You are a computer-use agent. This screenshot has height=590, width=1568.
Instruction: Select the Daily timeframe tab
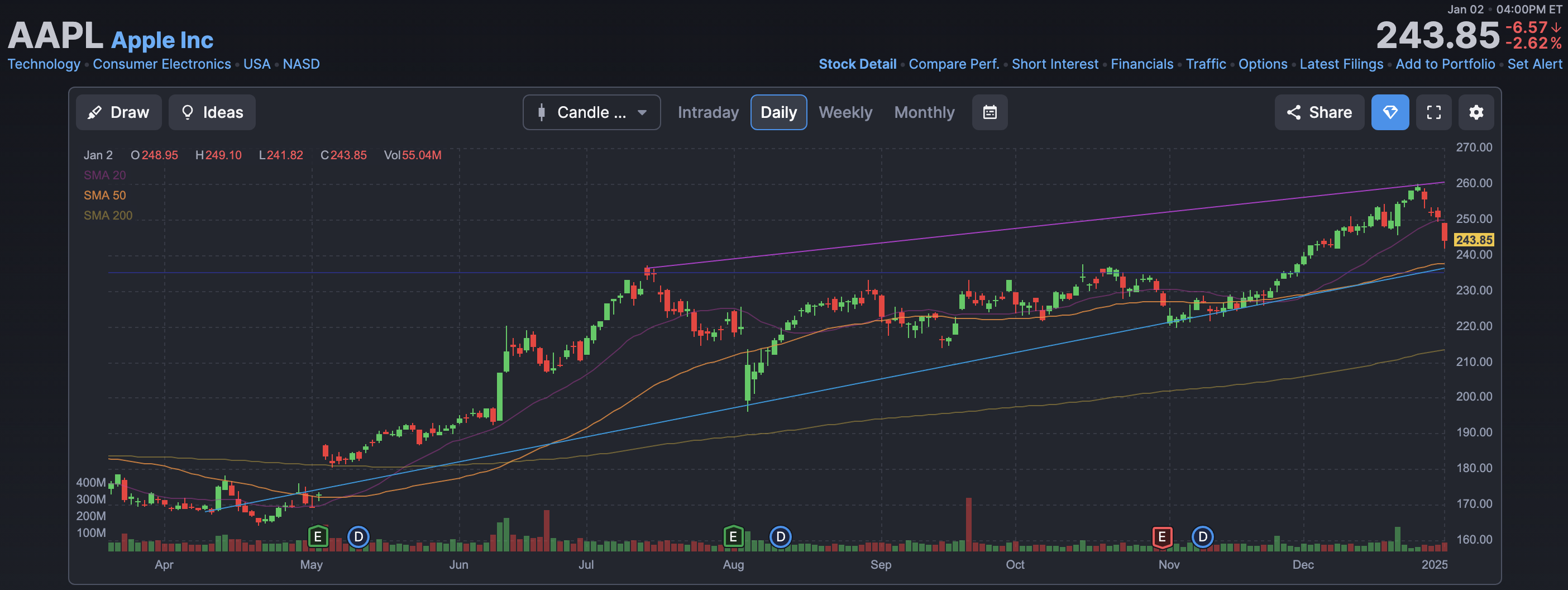pyautogui.click(x=778, y=112)
